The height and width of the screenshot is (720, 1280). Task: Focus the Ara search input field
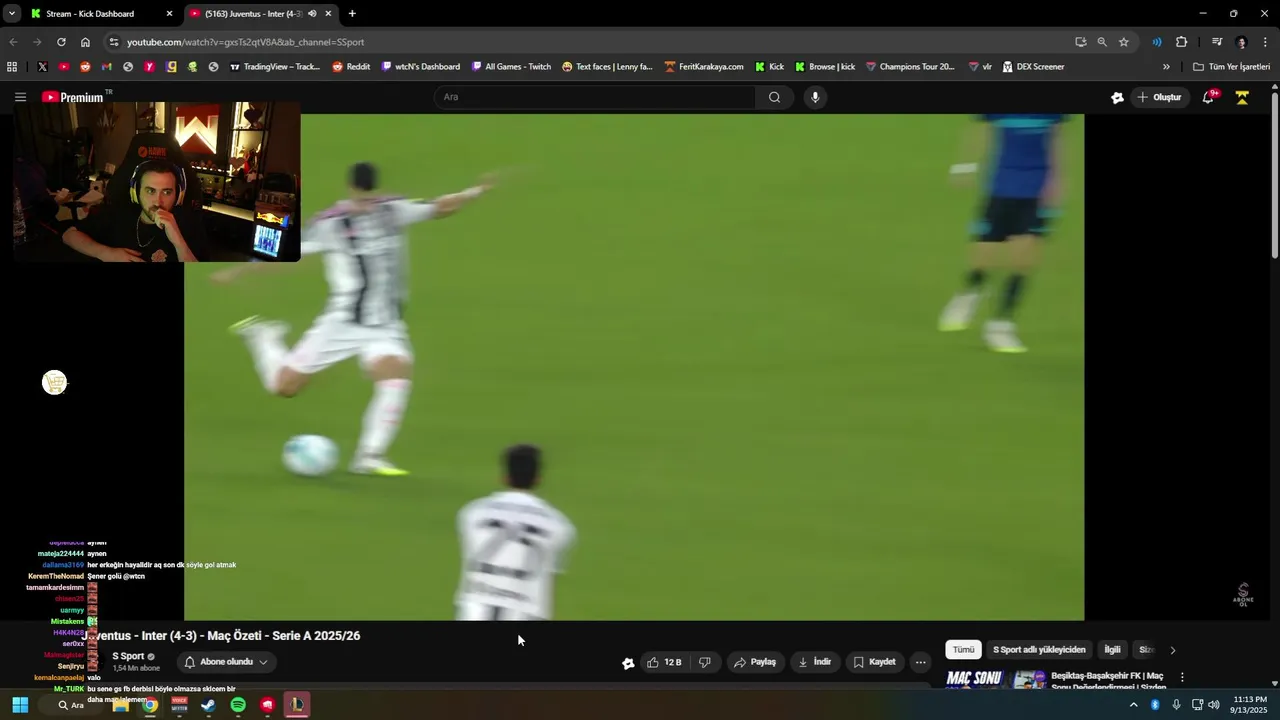click(595, 97)
